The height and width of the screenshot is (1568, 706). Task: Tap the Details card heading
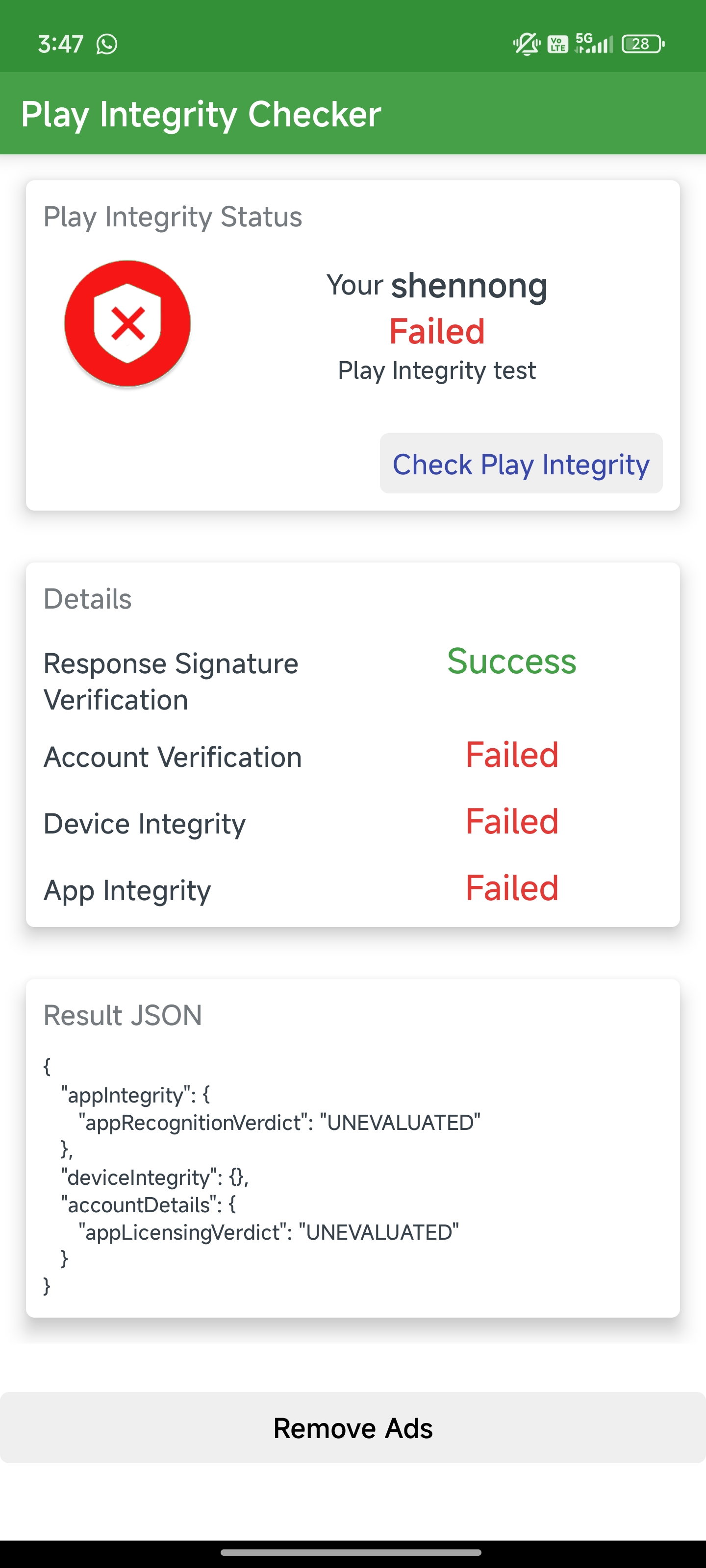(88, 599)
